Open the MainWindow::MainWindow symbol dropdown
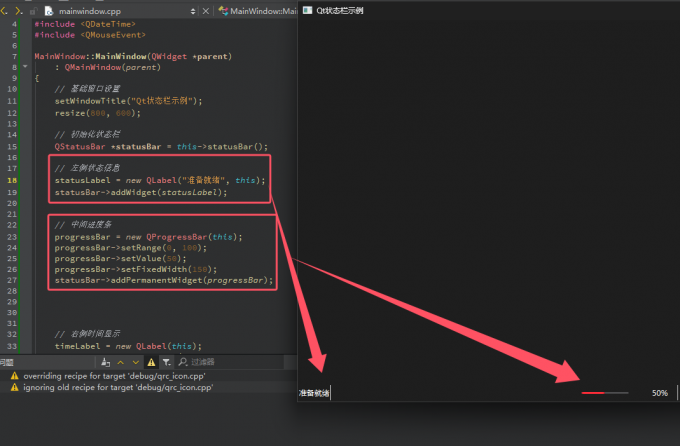 coord(262,10)
